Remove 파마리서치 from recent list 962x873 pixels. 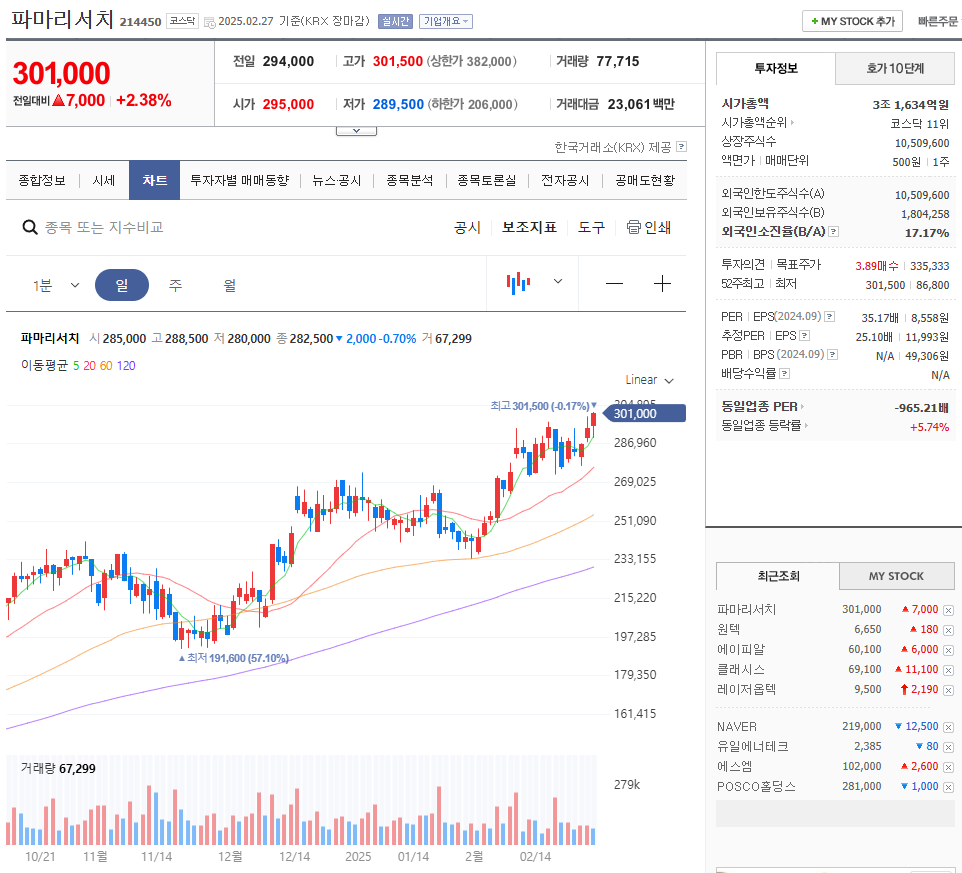coord(948,610)
